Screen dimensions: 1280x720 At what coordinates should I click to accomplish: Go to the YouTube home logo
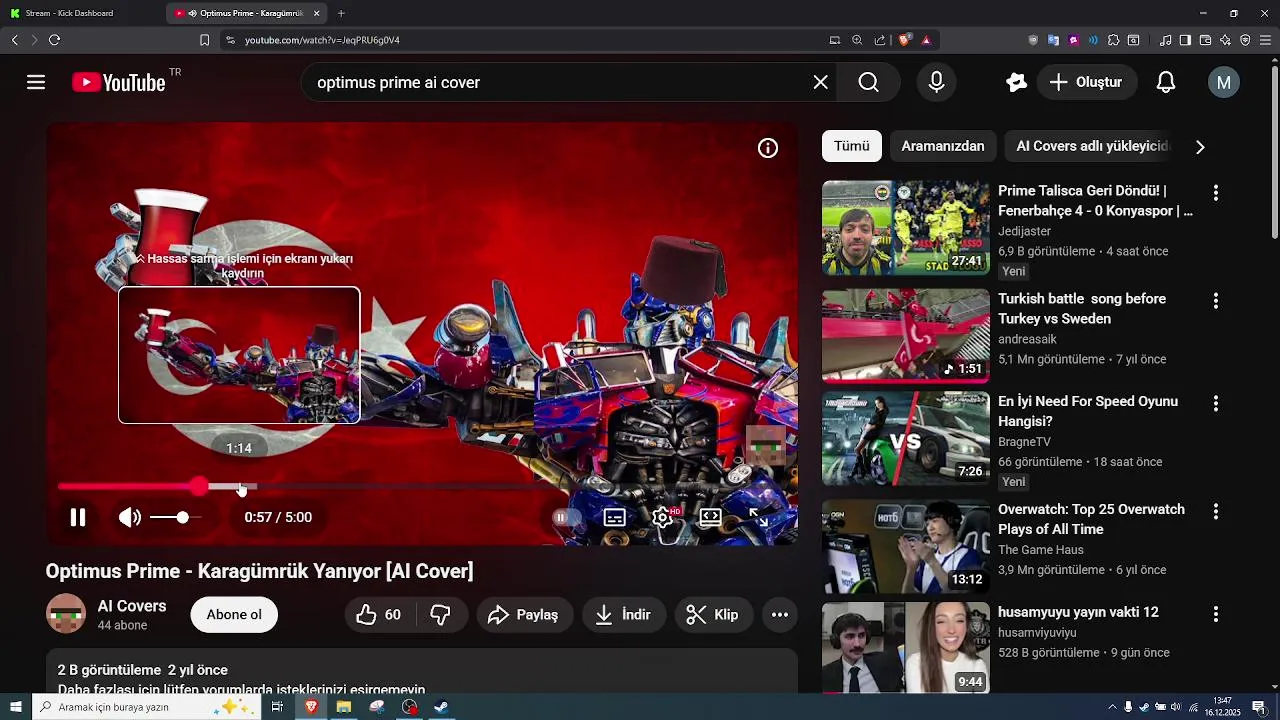(x=119, y=82)
